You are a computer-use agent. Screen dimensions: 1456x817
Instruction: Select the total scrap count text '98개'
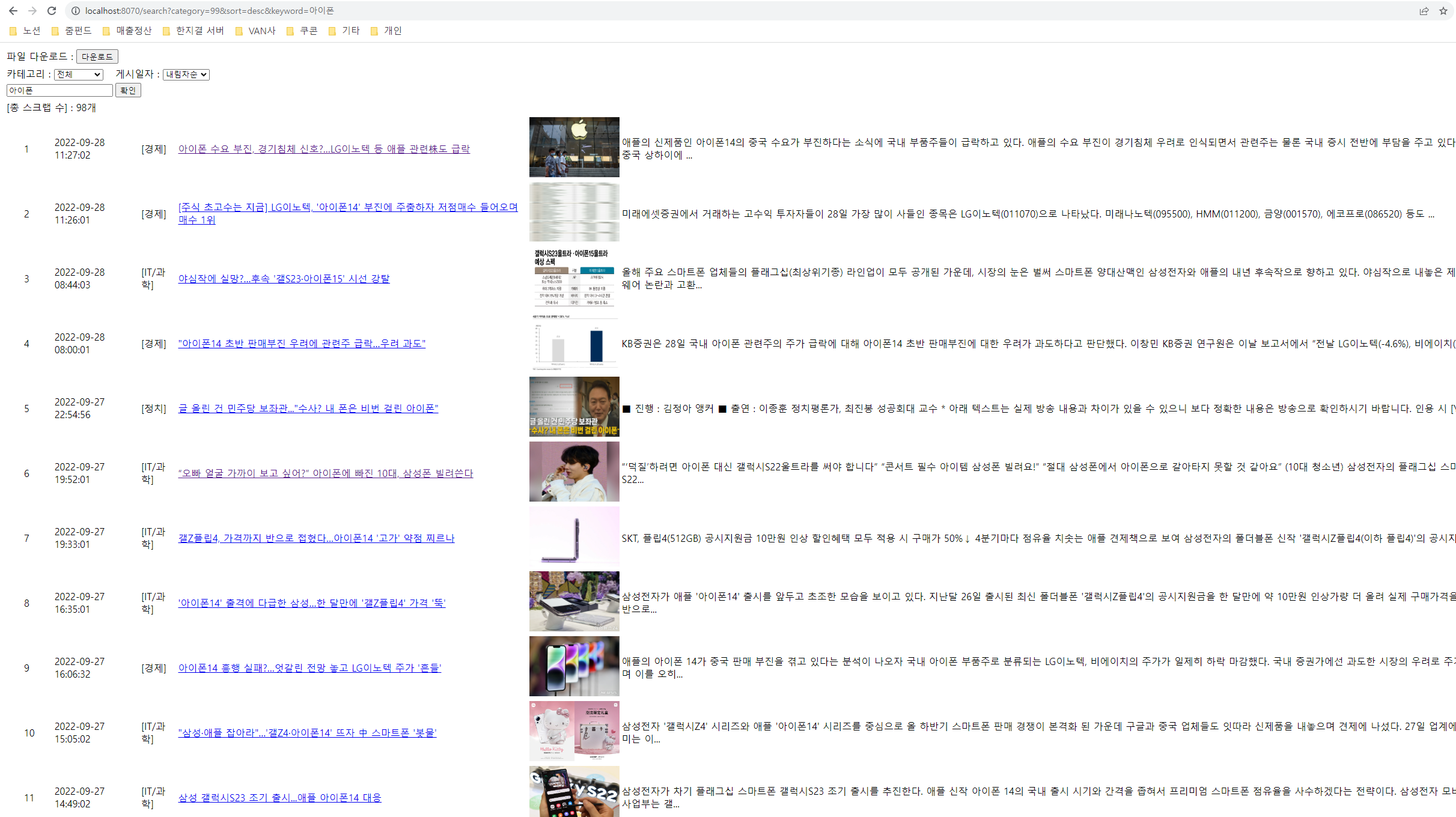[86, 108]
